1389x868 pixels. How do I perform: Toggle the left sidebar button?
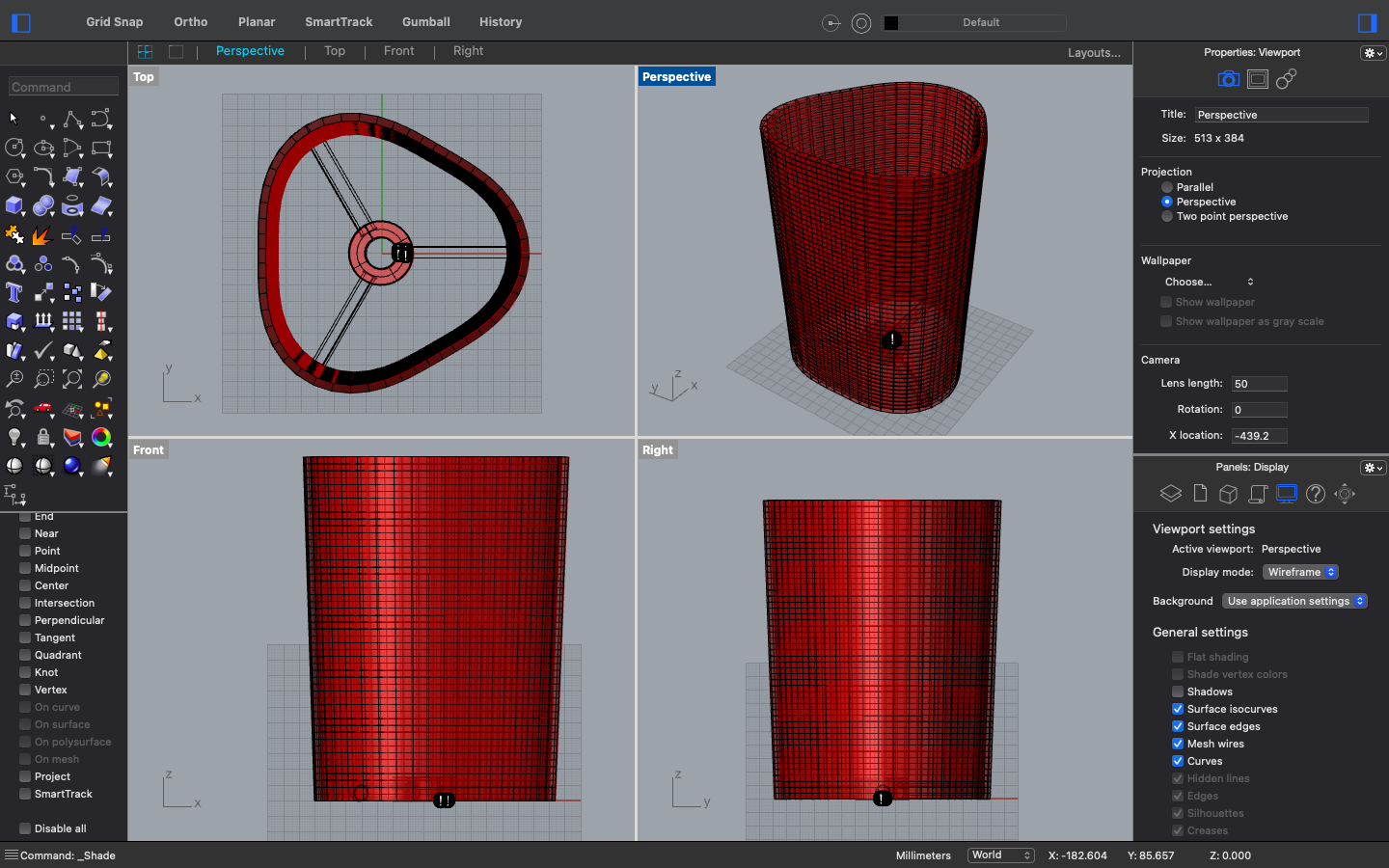pyautogui.click(x=20, y=22)
